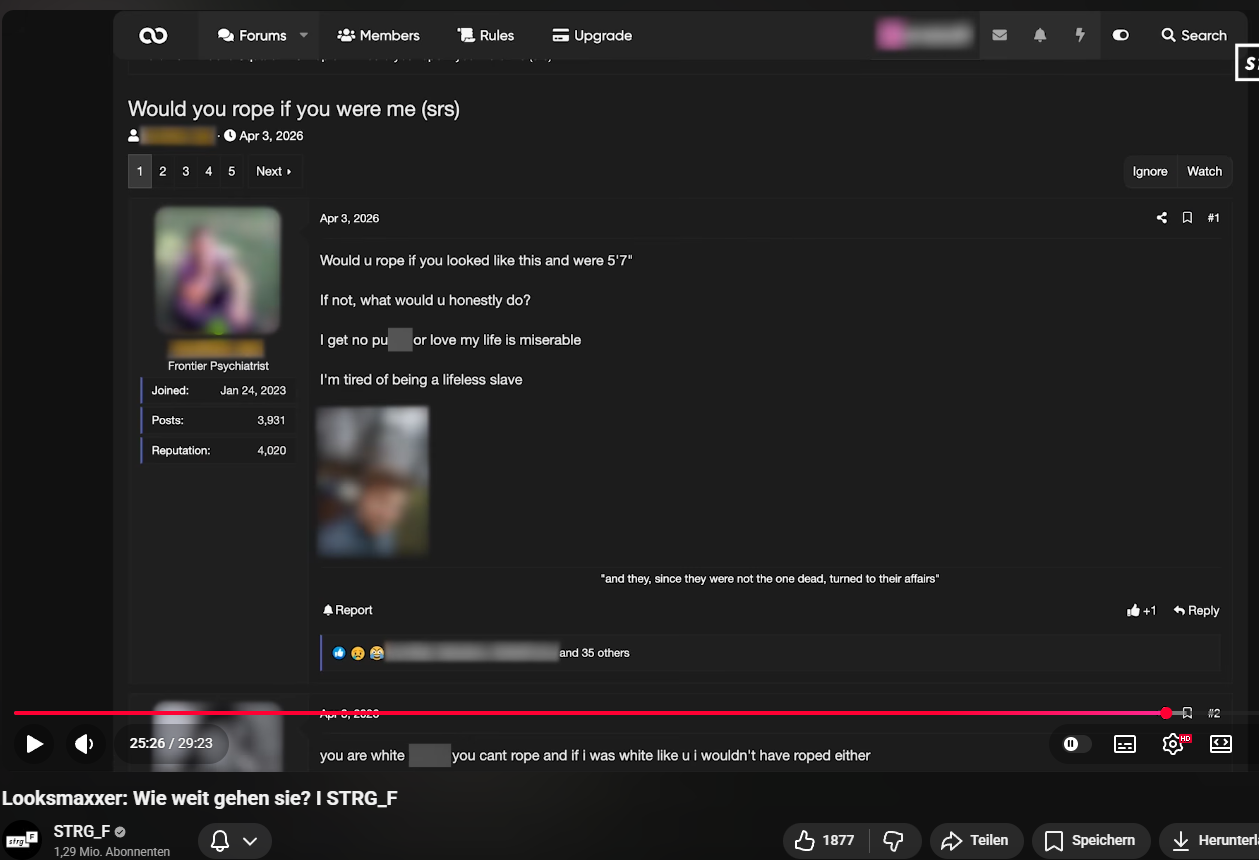This screenshot has height=860, width=1259.
Task: Open the forum Search field
Action: click(x=1194, y=35)
